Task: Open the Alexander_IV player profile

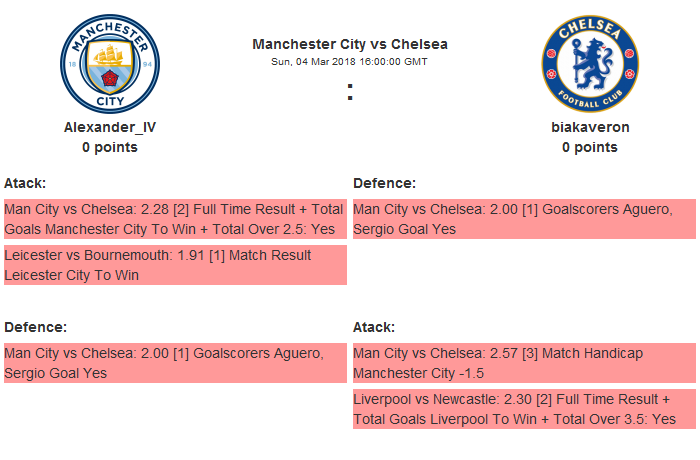Action: (x=110, y=127)
